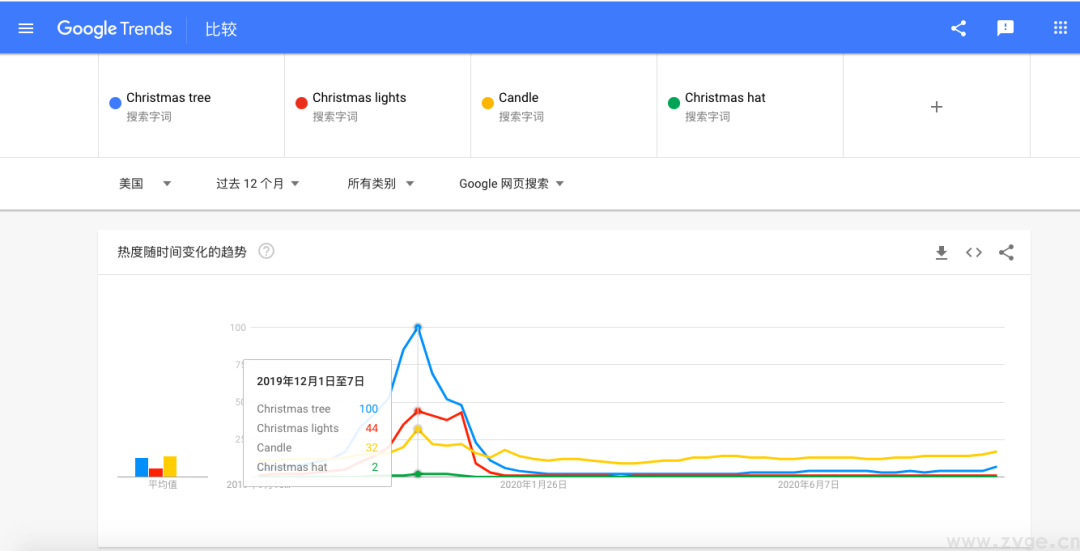The height and width of the screenshot is (551, 1080).
Task: Click the chart peak at 100
Action: (x=417, y=328)
